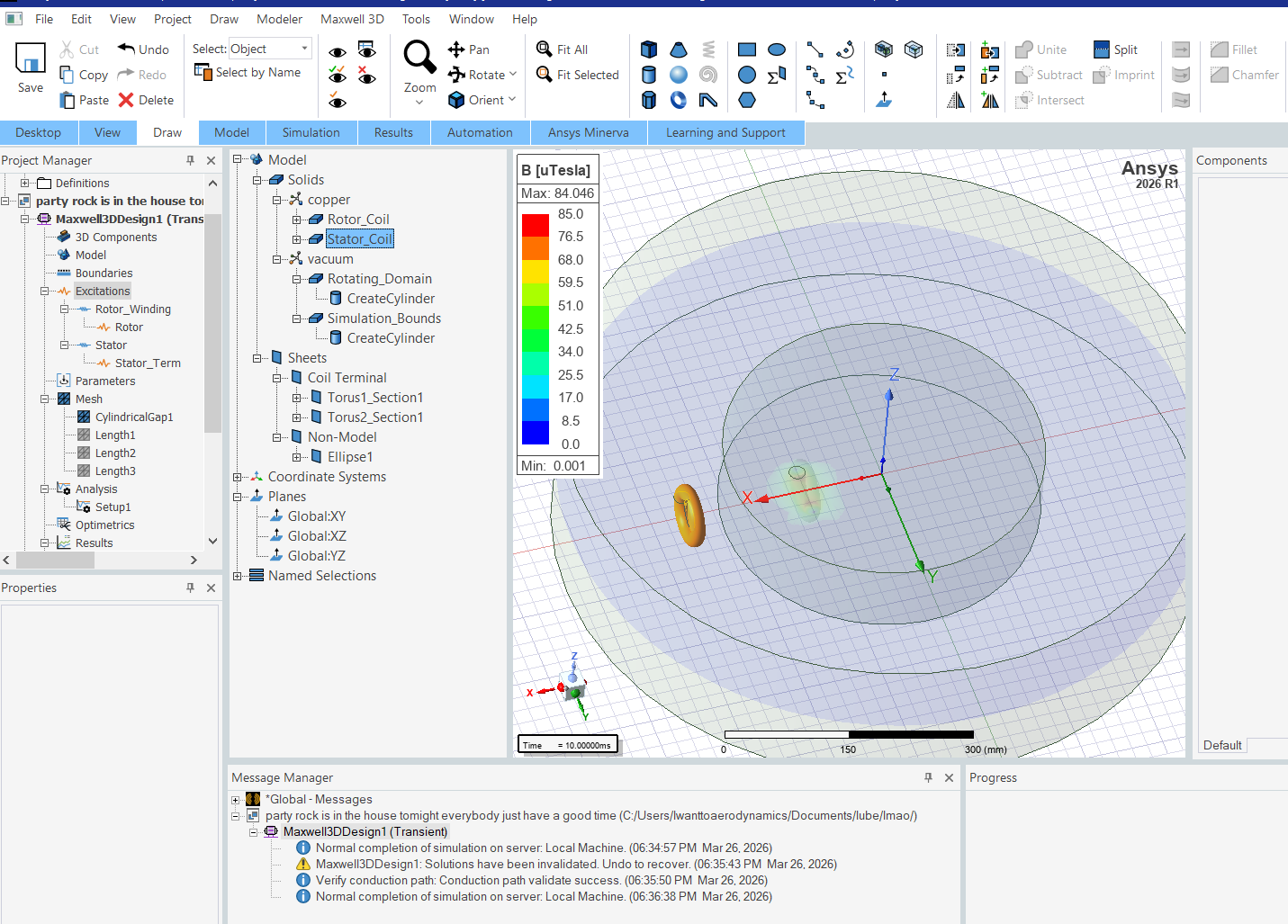This screenshot has width=1288, height=924.
Task: Click the Select by Name button
Action: click(248, 72)
